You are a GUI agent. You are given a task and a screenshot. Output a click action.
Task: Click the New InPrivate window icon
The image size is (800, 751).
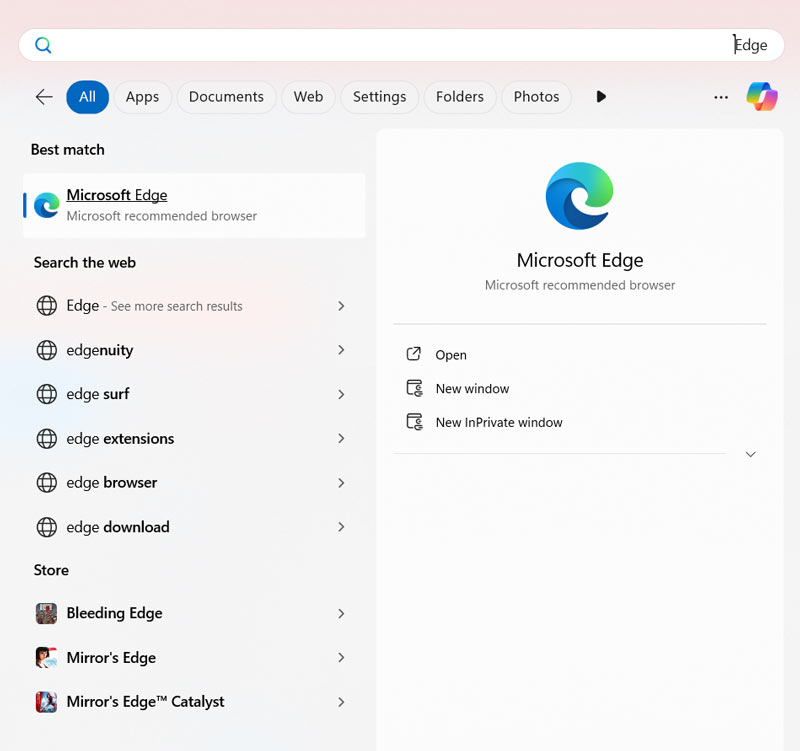pyautogui.click(x=414, y=422)
